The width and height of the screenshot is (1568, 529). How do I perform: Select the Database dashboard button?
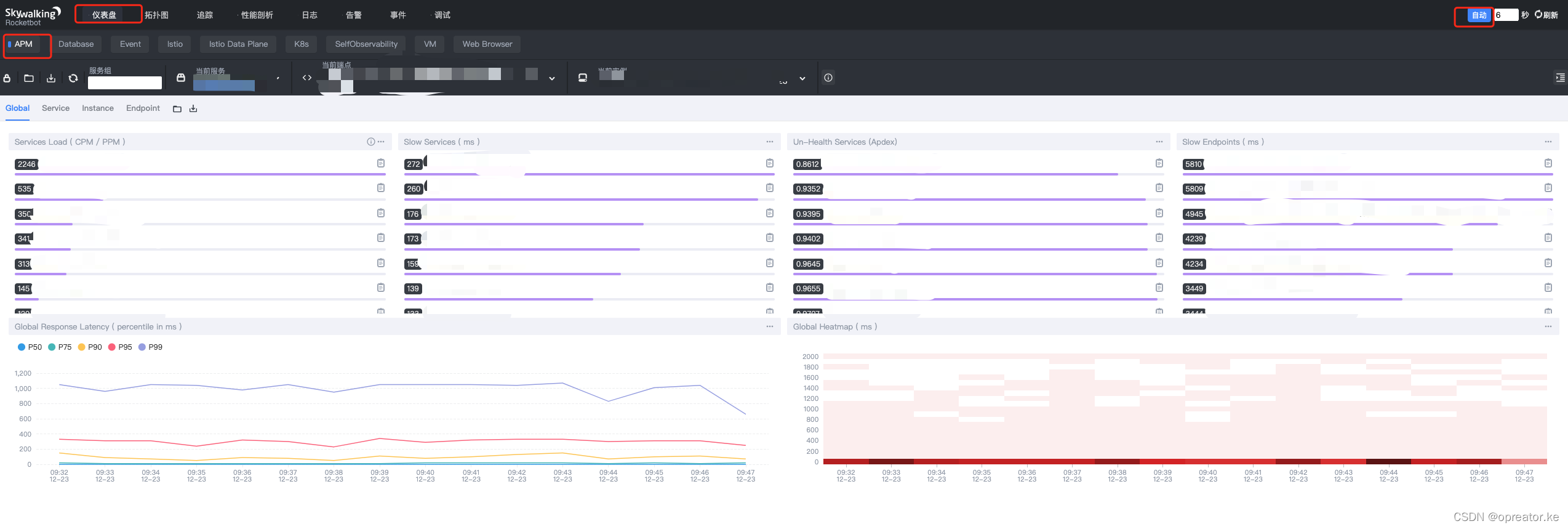pyautogui.click(x=76, y=44)
